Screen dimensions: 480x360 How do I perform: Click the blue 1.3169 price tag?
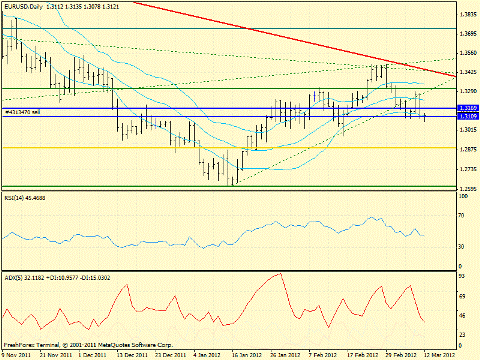(x=468, y=108)
